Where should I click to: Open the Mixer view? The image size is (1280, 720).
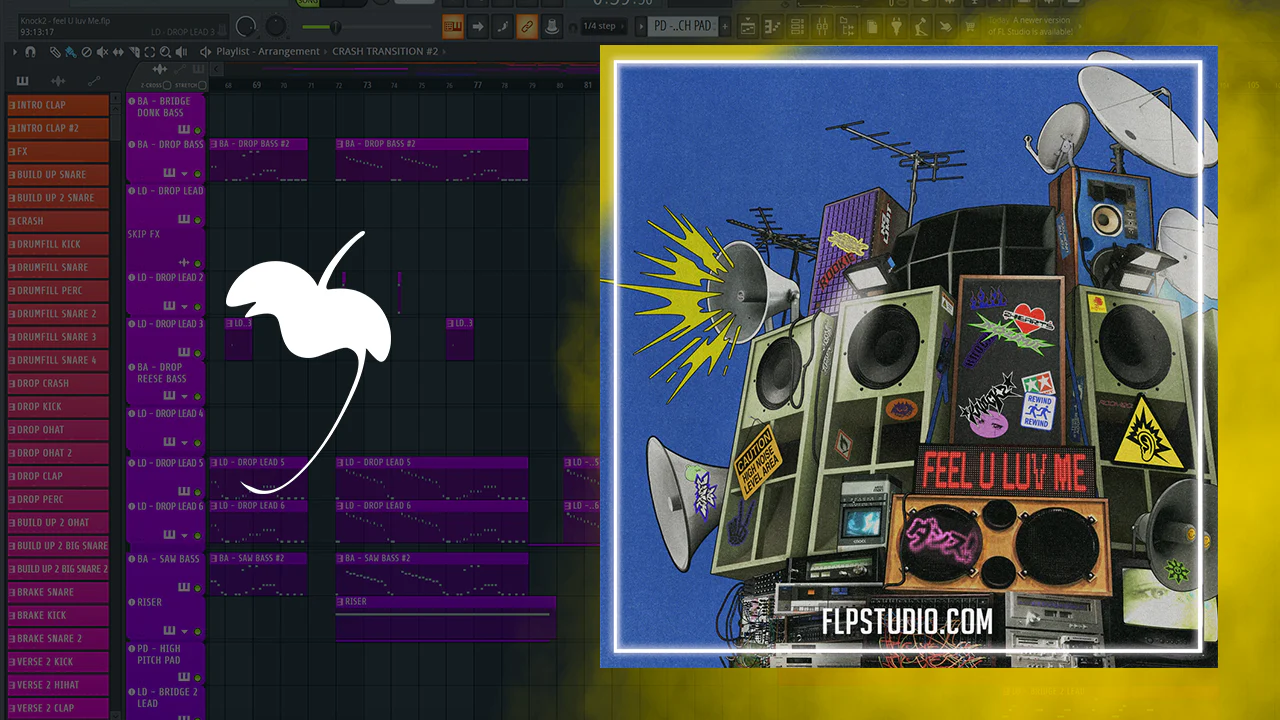(x=822, y=27)
